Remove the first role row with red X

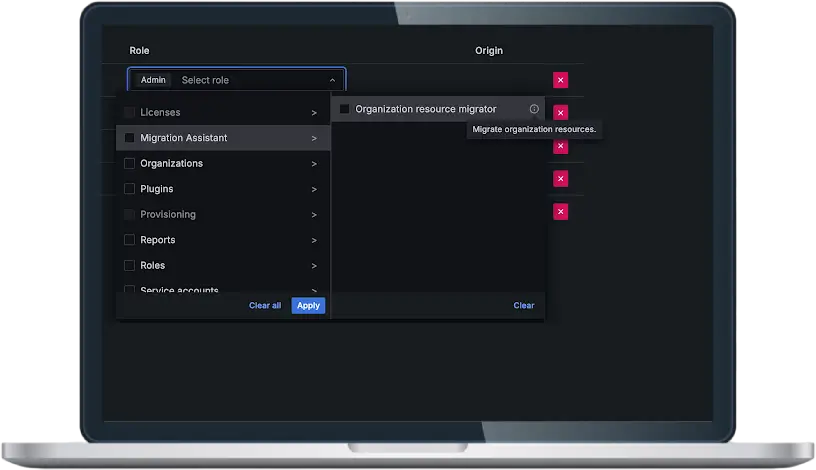tap(560, 80)
